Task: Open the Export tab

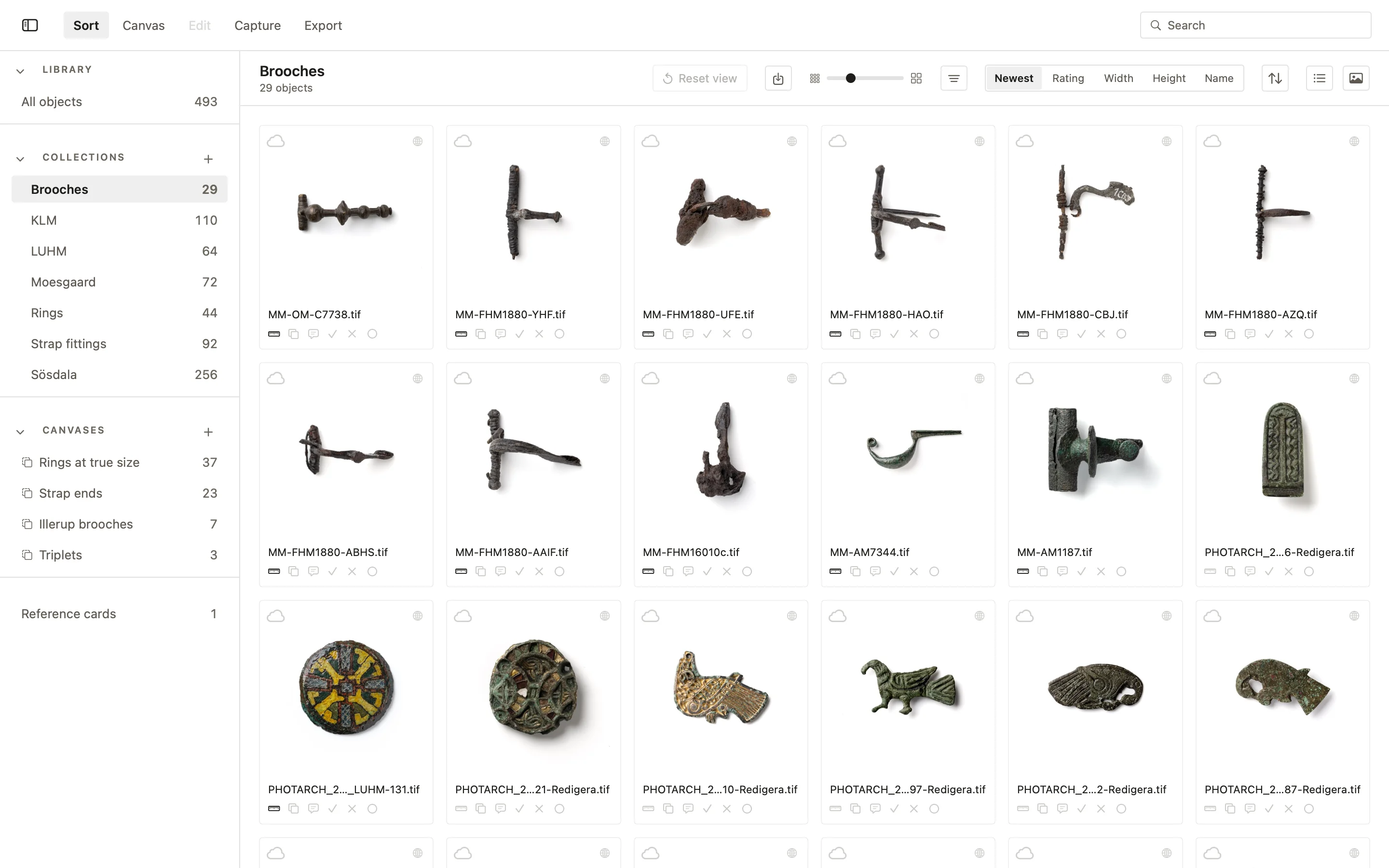Action: click(x=323, y=25)
